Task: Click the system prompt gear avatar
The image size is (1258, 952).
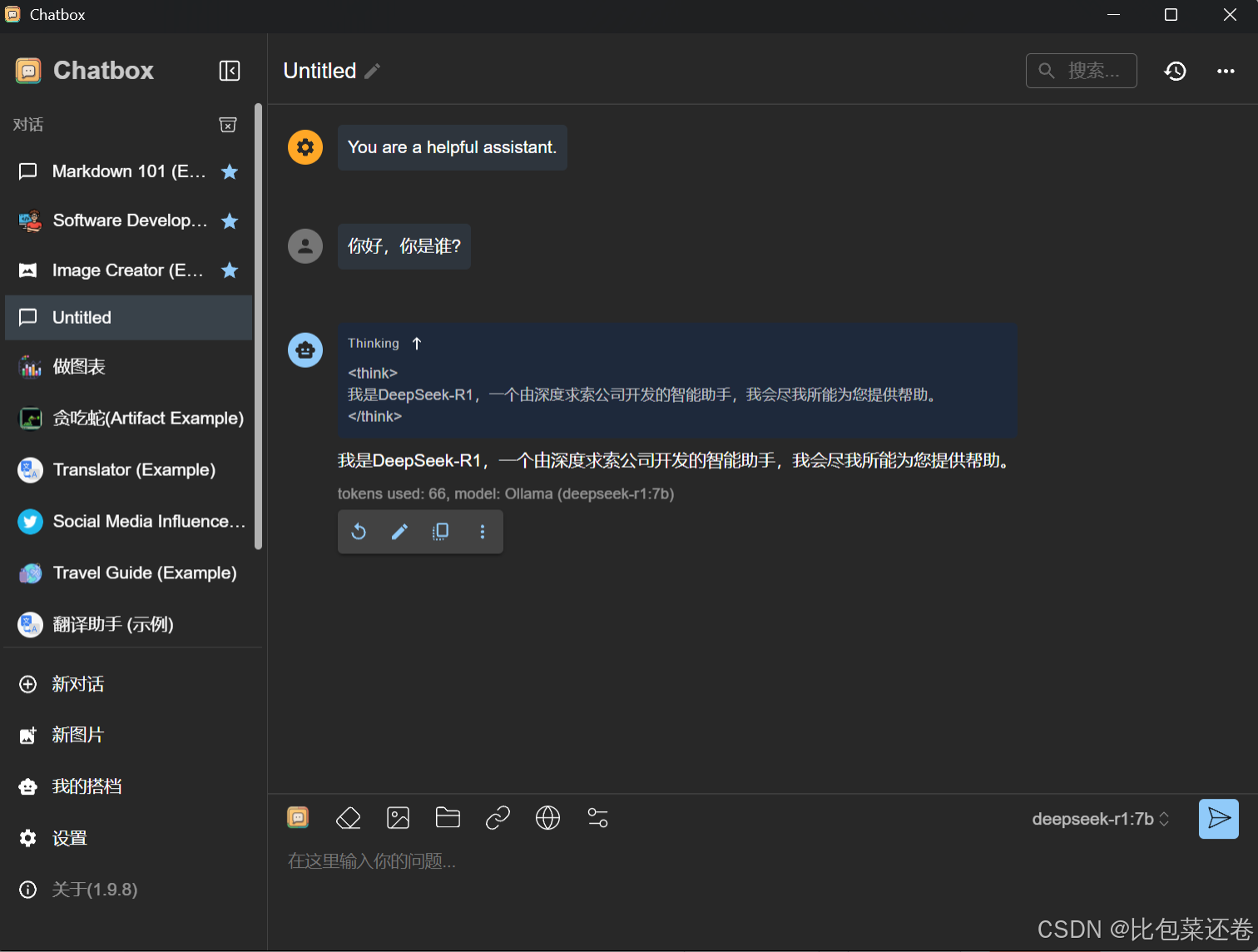Action: tap(305, 147)
